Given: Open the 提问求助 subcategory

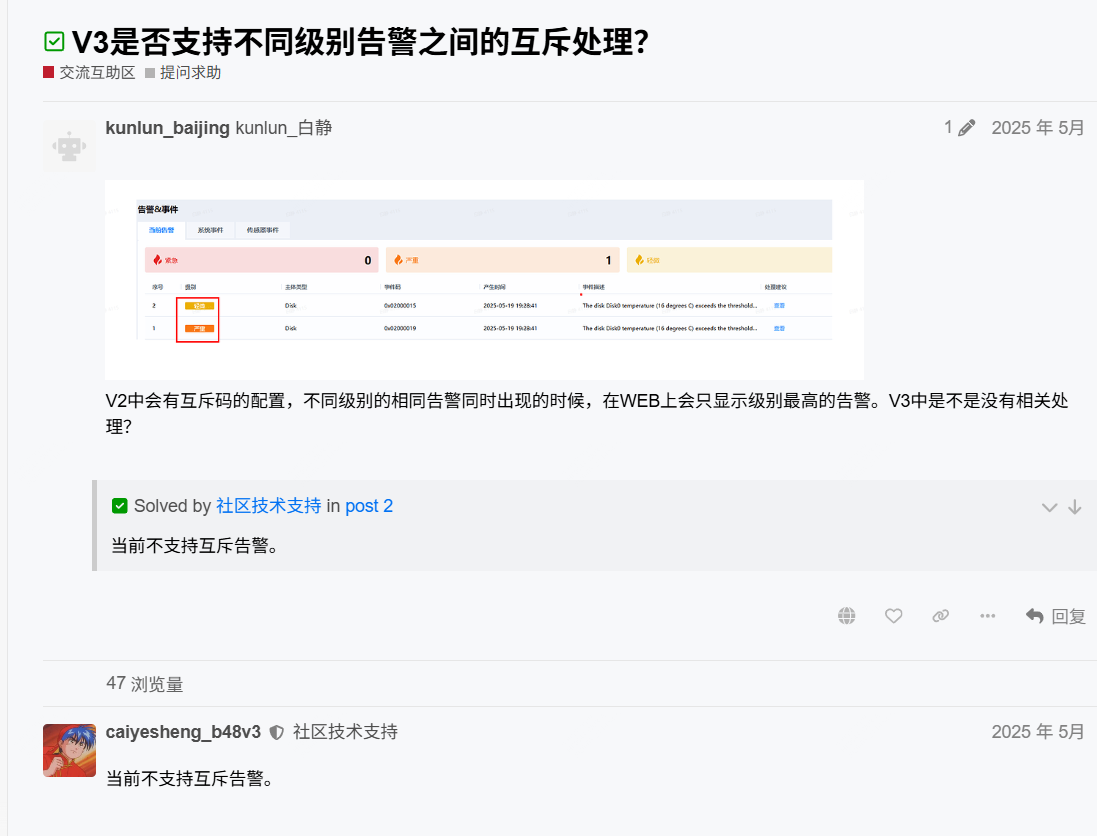Looking at the screenshot, I should point(190,73).
